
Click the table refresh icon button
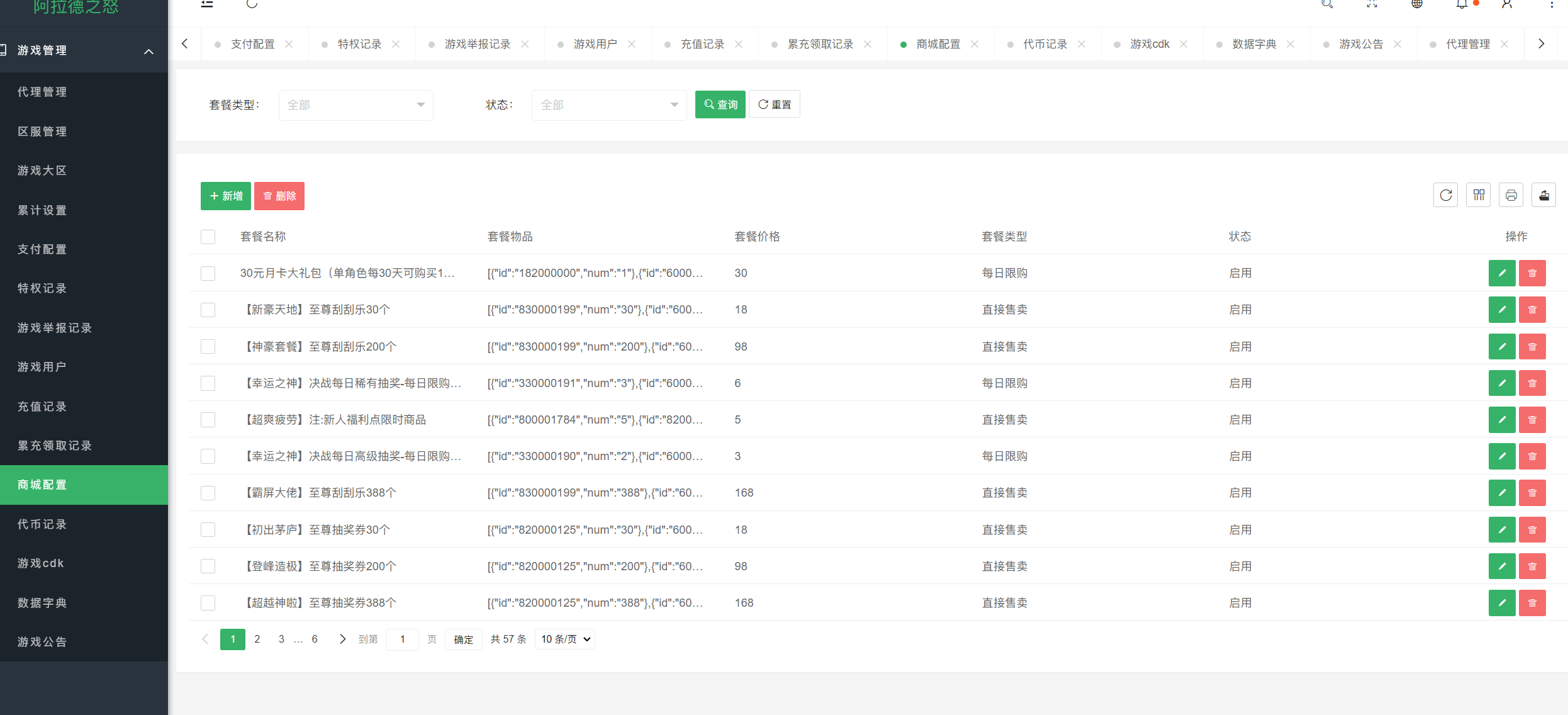[1445, 195]
